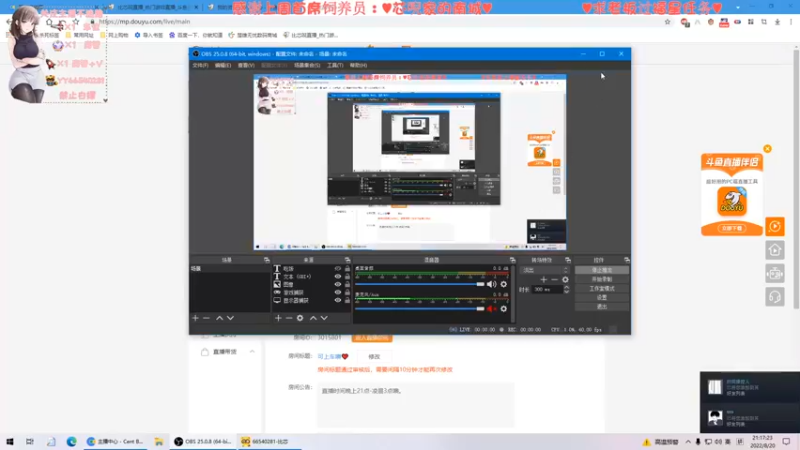The width and height of the screenshot is (800, 450).
Task: Show hidden system tray icons chevron
Action: point(688,442)
